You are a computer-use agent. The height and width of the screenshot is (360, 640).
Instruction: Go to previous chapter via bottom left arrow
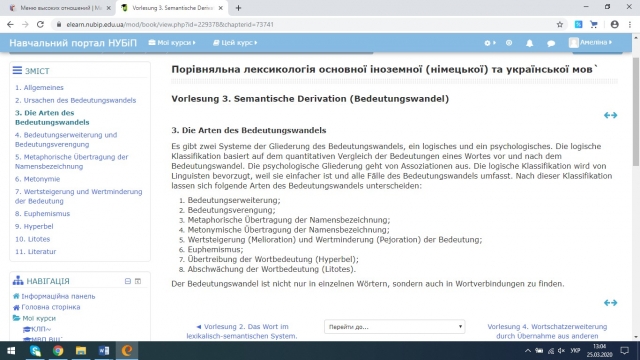tap(607, 303)
